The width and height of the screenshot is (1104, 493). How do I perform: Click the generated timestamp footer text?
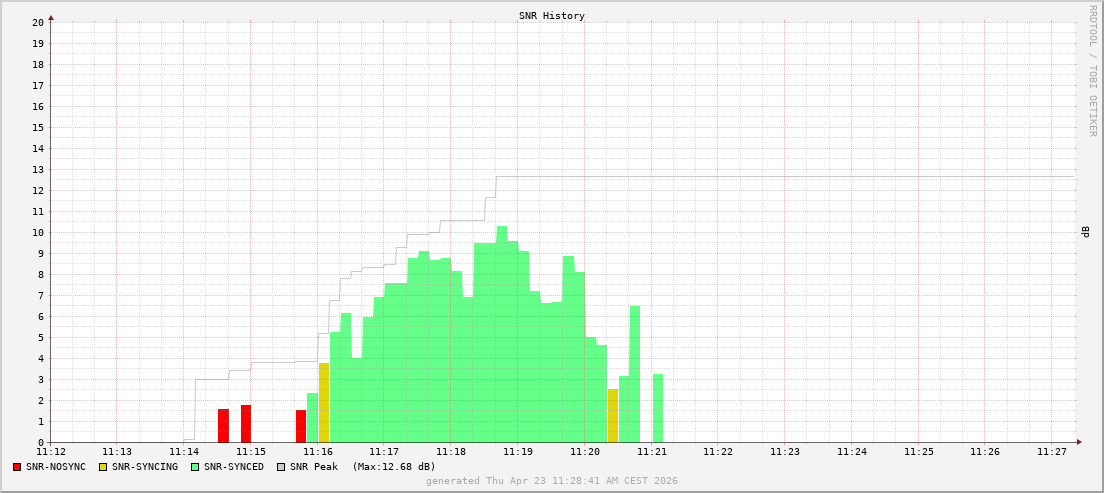click(x=552, y=480)
